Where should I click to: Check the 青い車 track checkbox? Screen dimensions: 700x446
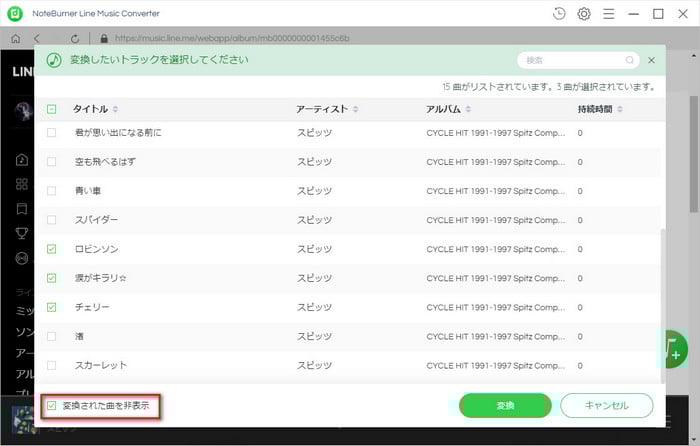tap(51, 191)
